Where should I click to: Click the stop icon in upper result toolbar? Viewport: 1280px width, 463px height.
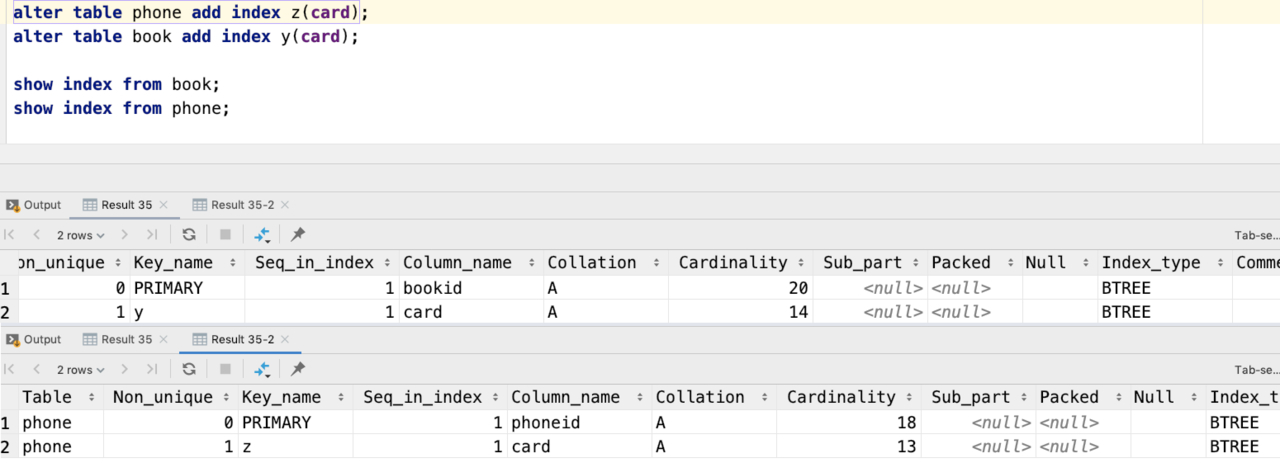point(225,235)
